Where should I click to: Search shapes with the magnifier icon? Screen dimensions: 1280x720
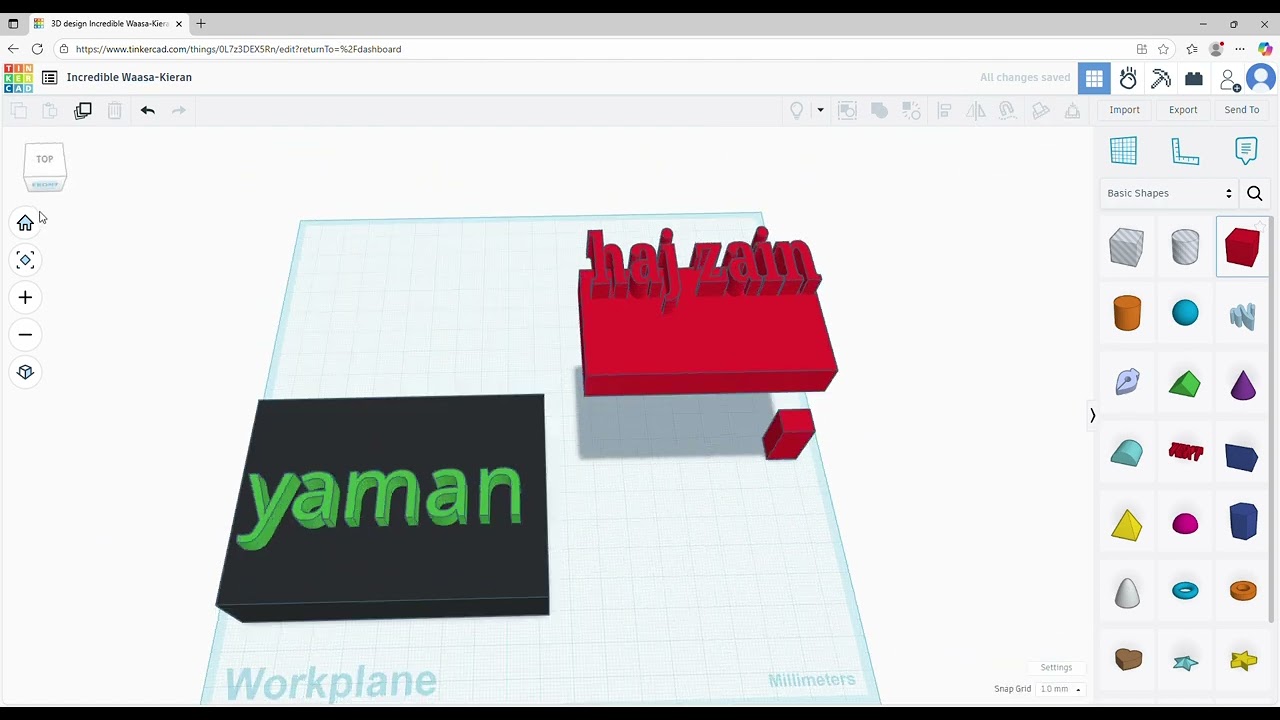pyautogui.click(x=1255, y=194)
